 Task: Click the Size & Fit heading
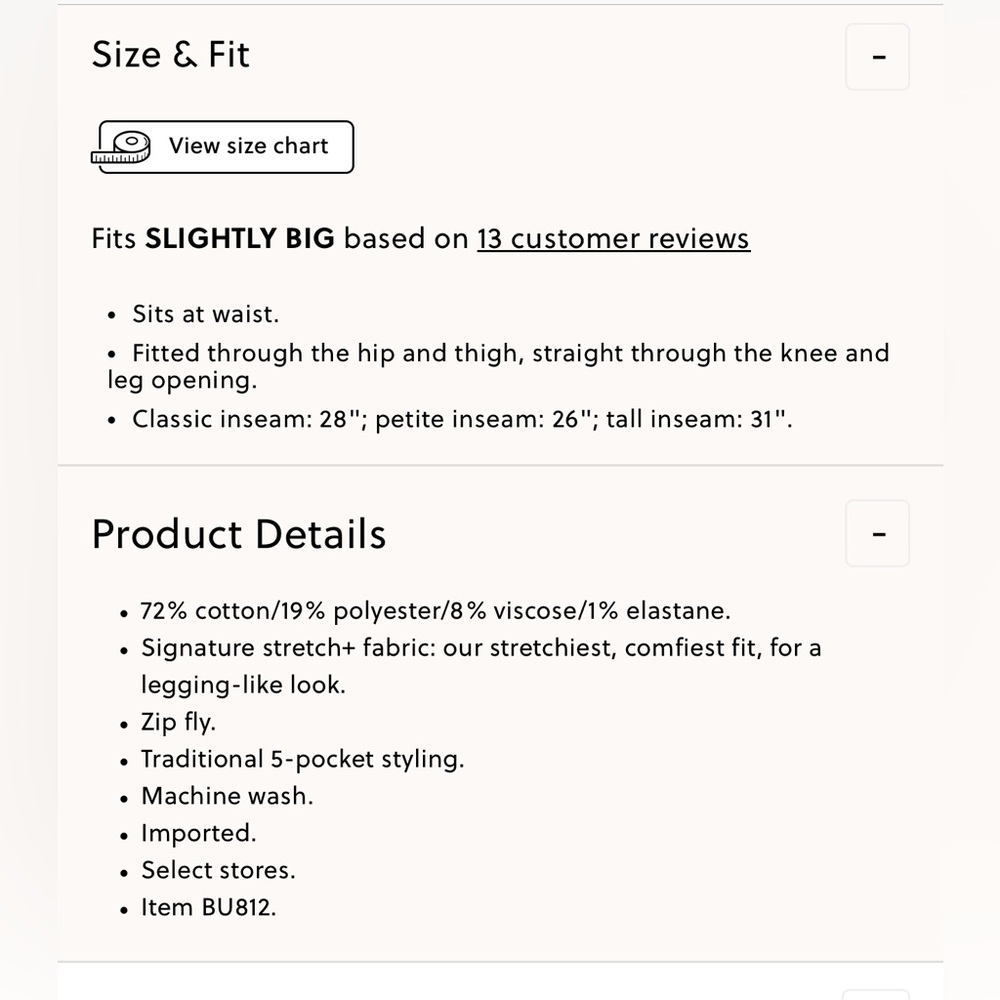coord(170,54)
